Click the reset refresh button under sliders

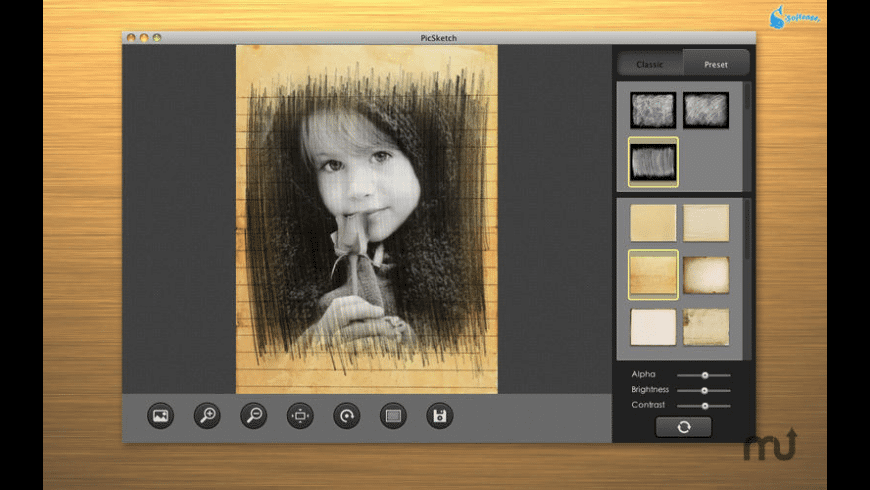[x=684, y=427]
